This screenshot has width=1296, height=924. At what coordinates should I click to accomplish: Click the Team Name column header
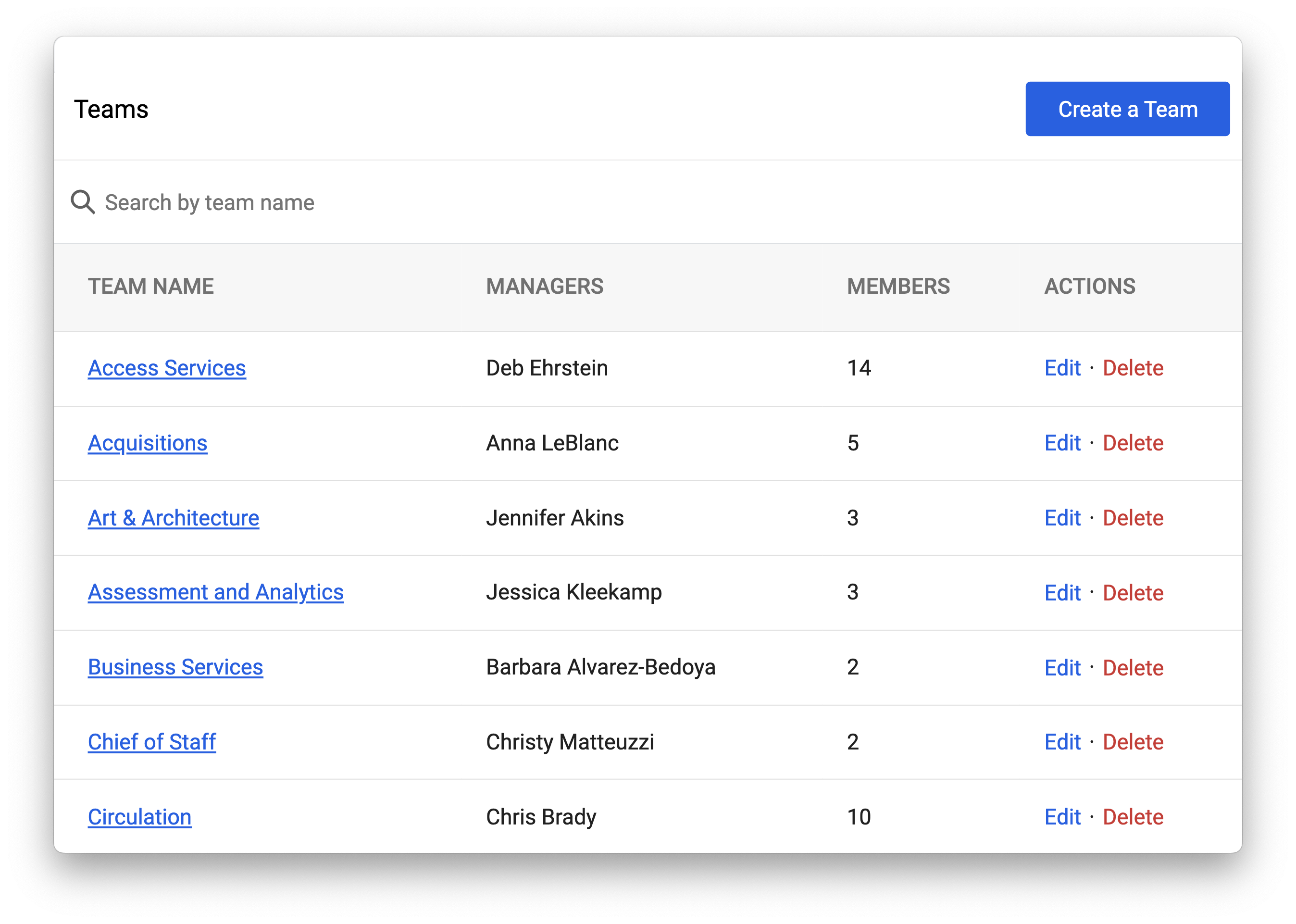tap(151, 286)
